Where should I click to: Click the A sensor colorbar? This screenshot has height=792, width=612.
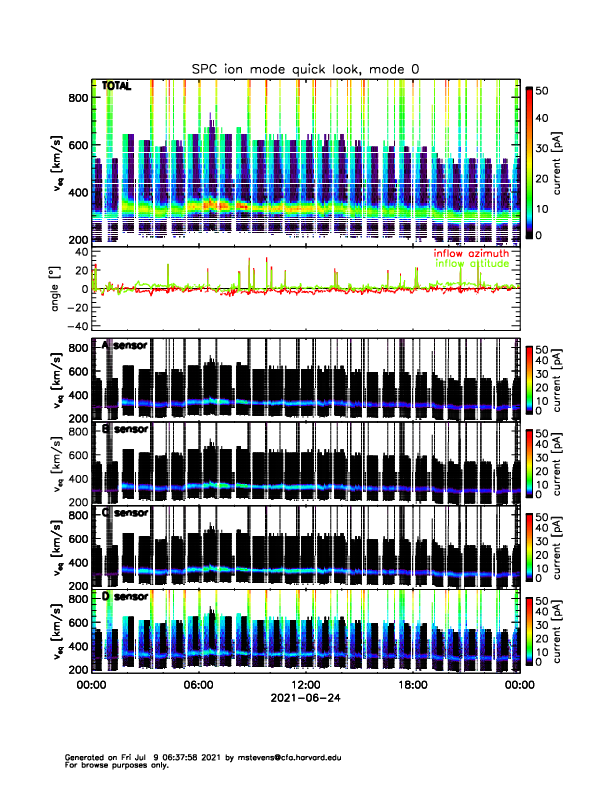click(529, 377)
